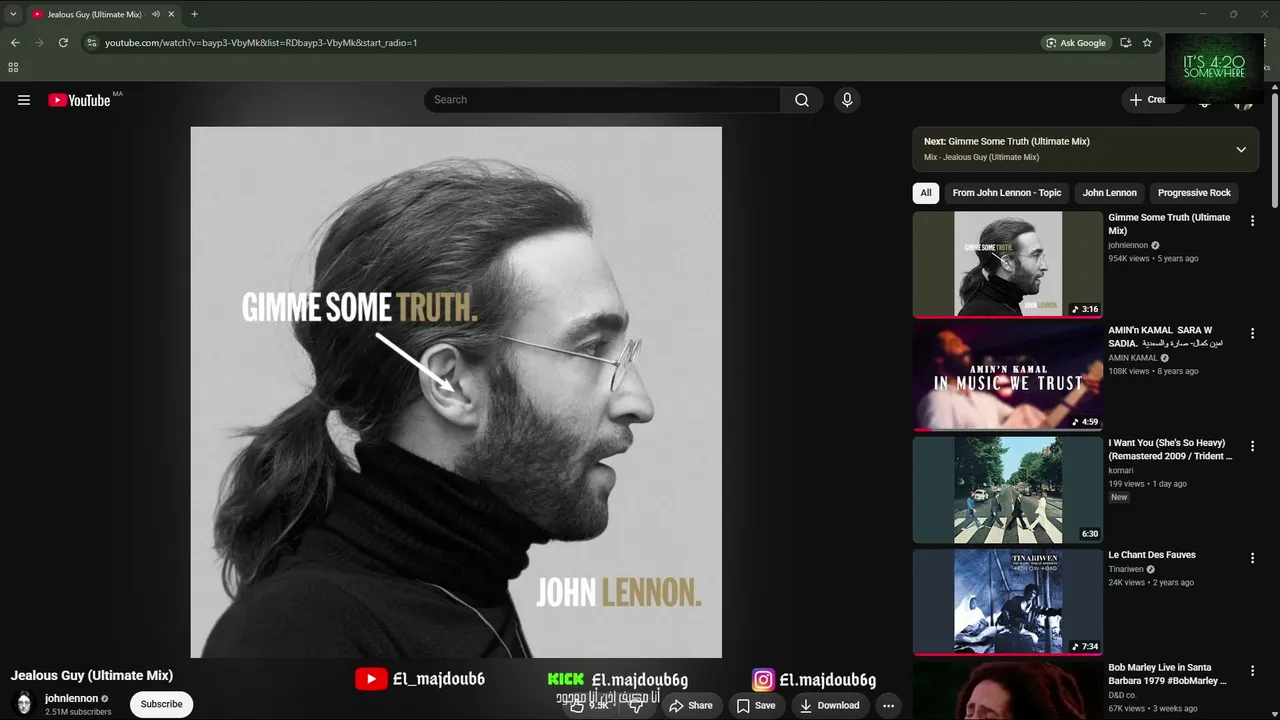The width and height of the screenshot is (1280, 720).
Task: Open Gimme Some Truth (Ultimate Mix) title
Action: tap(1169, 224)
